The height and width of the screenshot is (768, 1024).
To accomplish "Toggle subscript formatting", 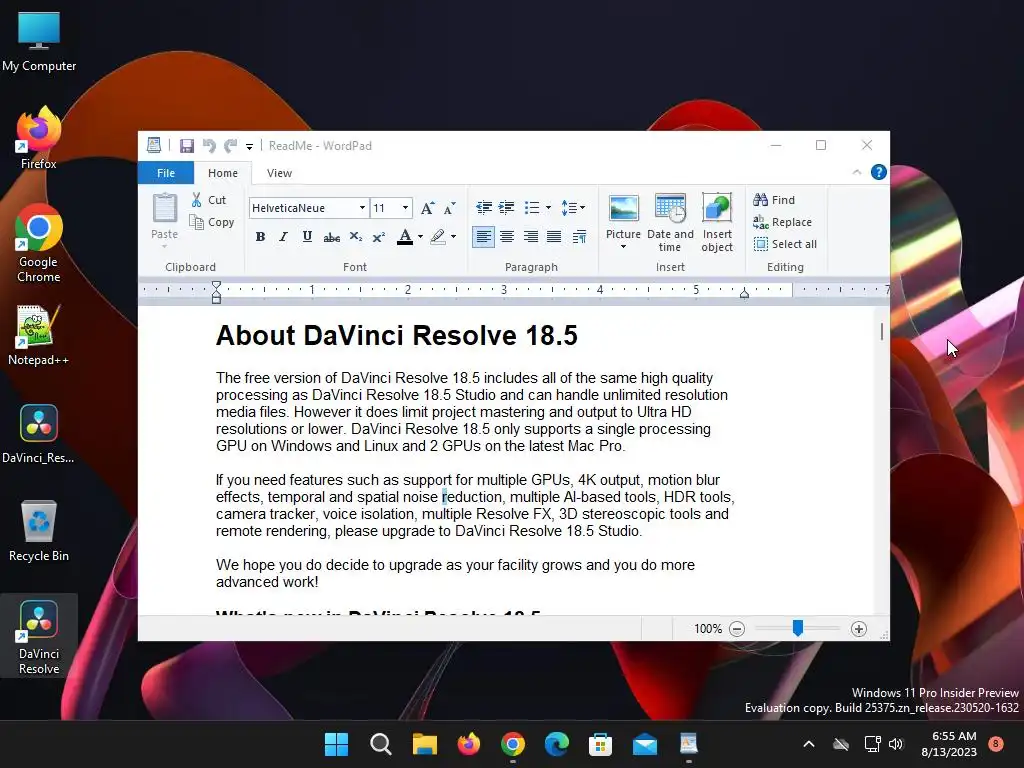I will point(355,236).
